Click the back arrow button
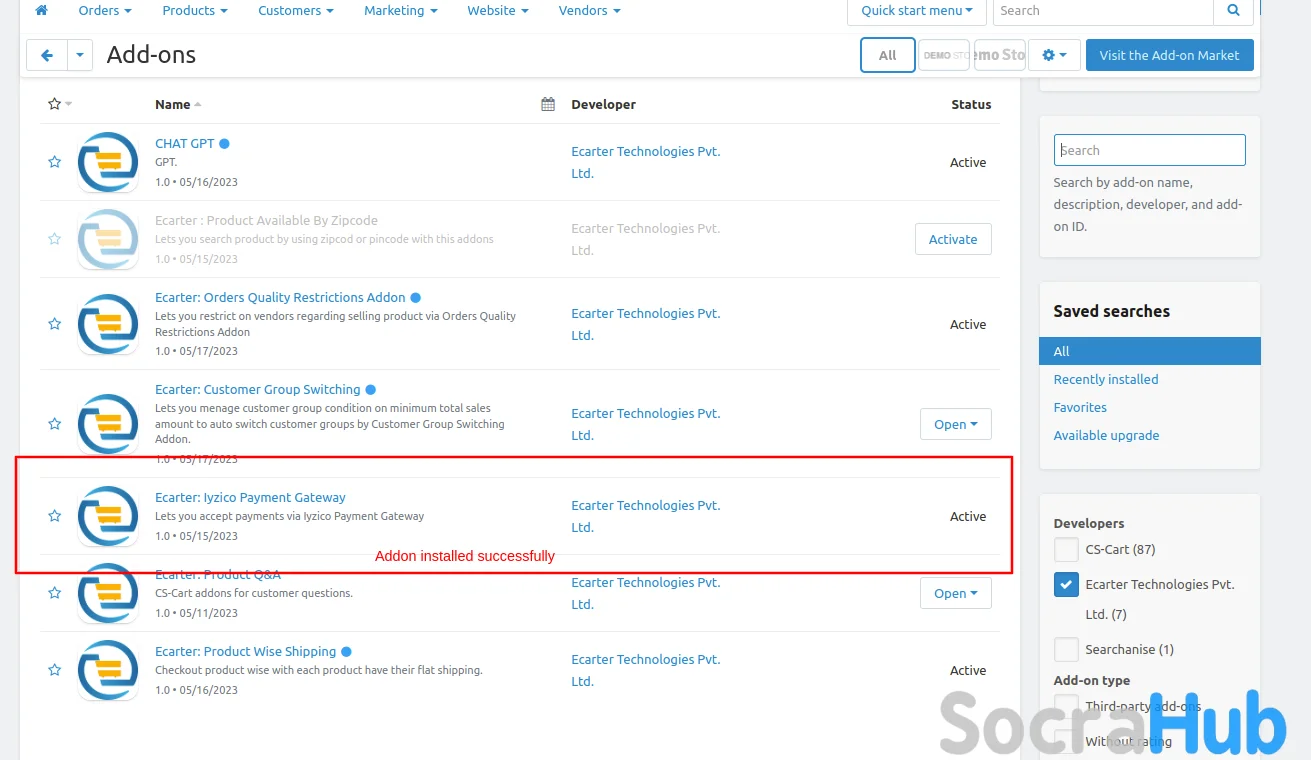Viewport: 1311px width, 760px height. 47,56
